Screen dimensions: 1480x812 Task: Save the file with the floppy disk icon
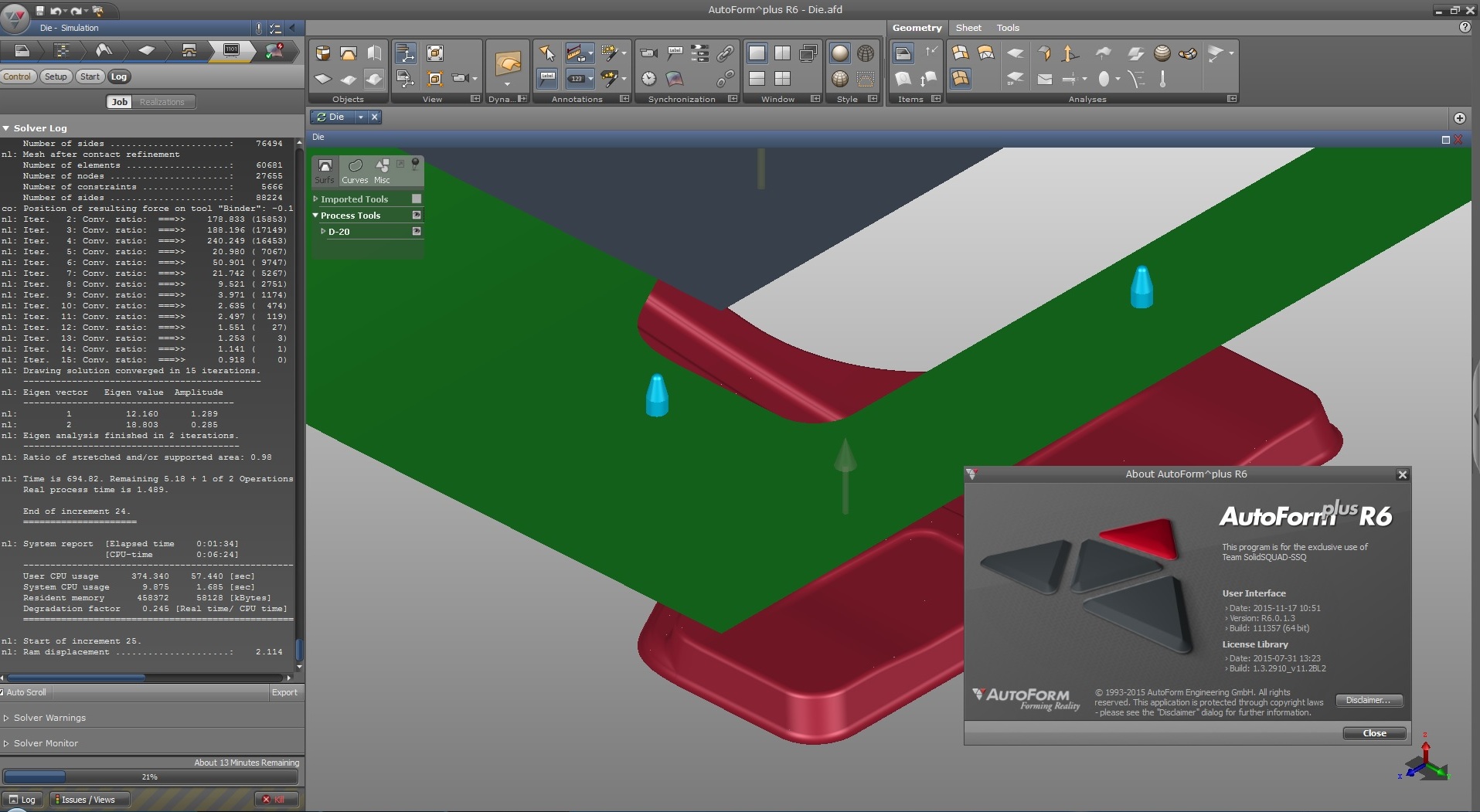point(40,11)
